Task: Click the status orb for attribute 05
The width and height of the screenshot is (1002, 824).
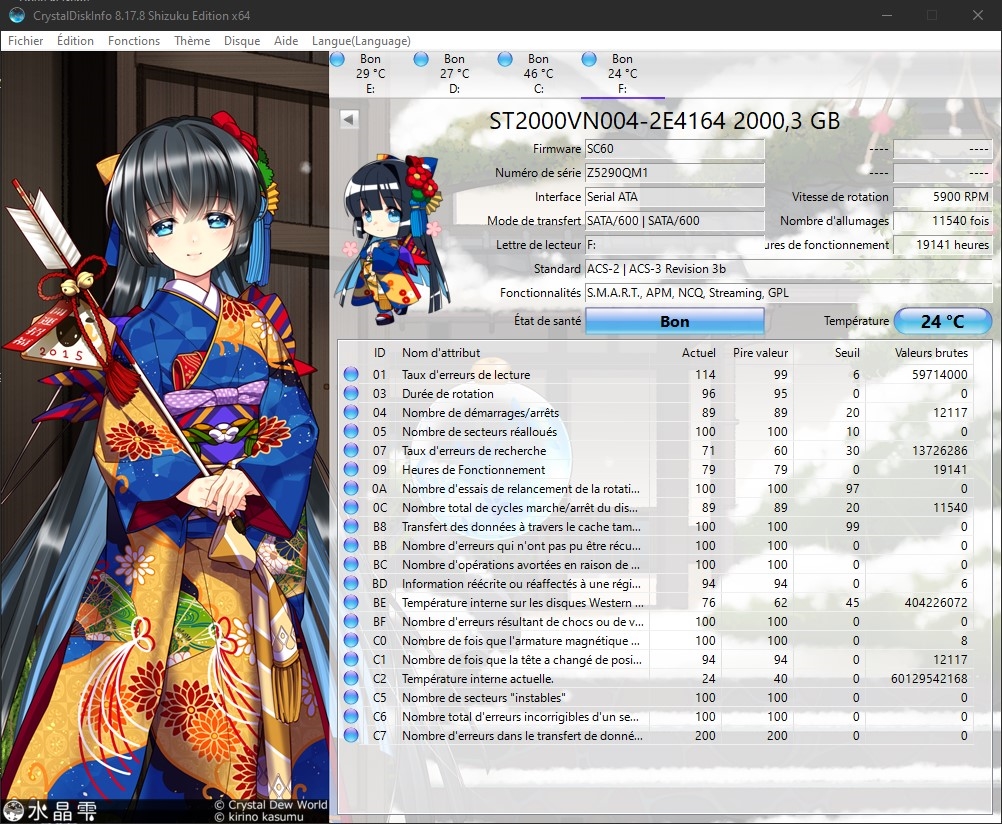Action: (x=351, y=431)
